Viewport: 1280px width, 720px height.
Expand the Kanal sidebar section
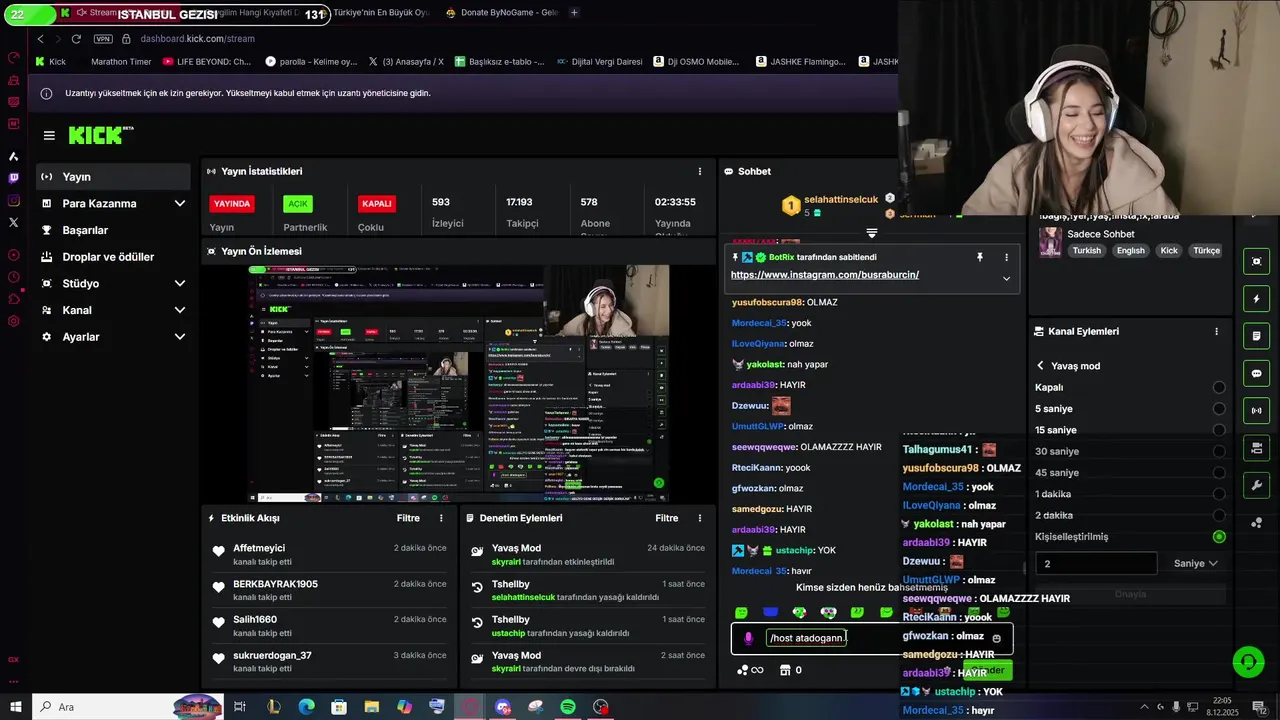(x=180, y=310)
